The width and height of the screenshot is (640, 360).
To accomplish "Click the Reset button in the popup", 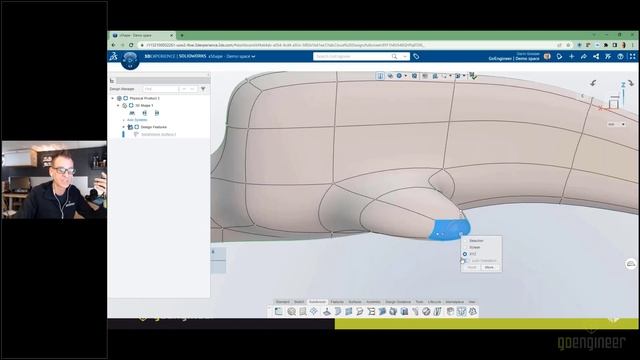I will coord(472,267).
